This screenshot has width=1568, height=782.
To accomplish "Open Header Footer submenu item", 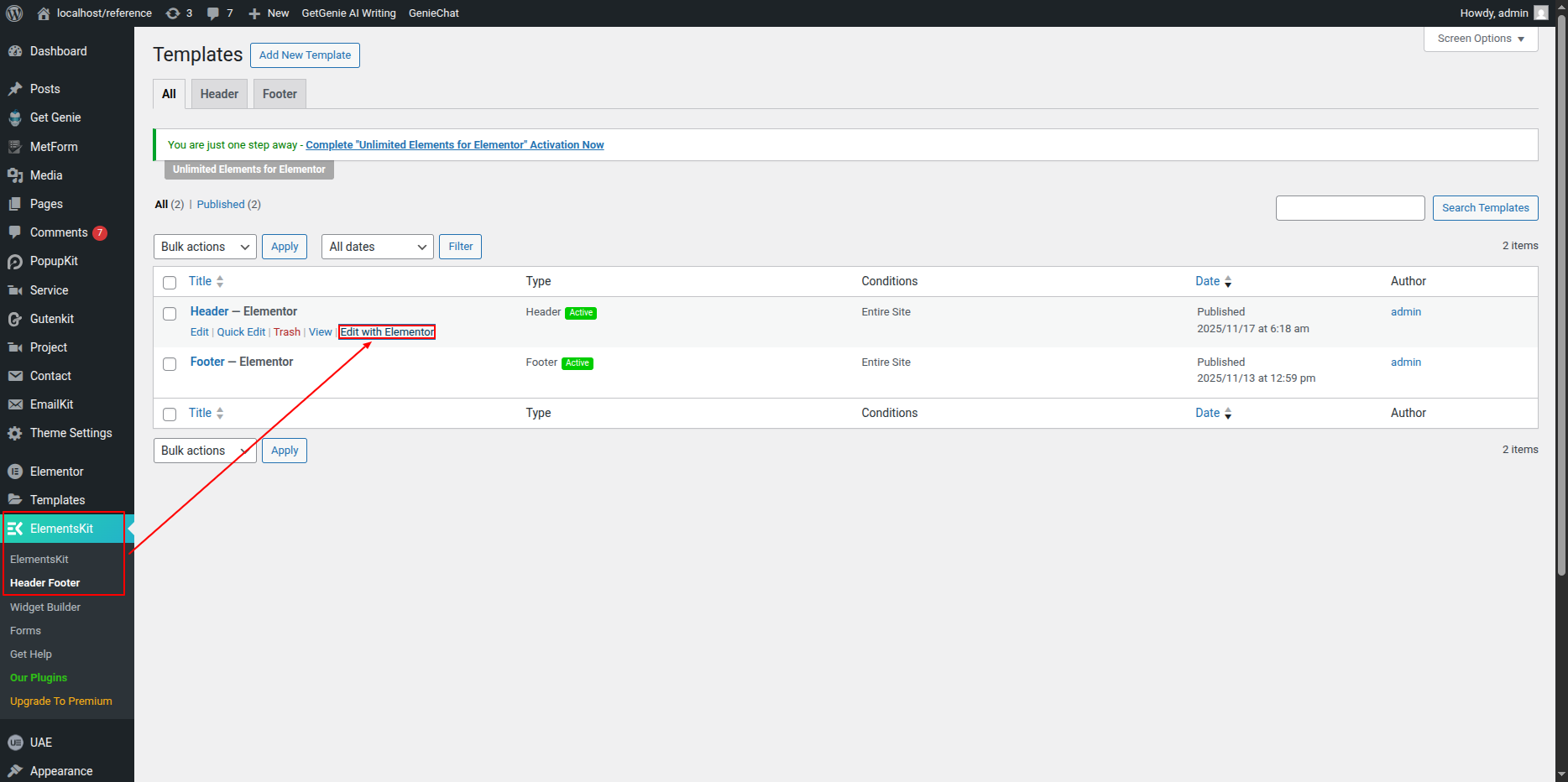I will (45, 583).
